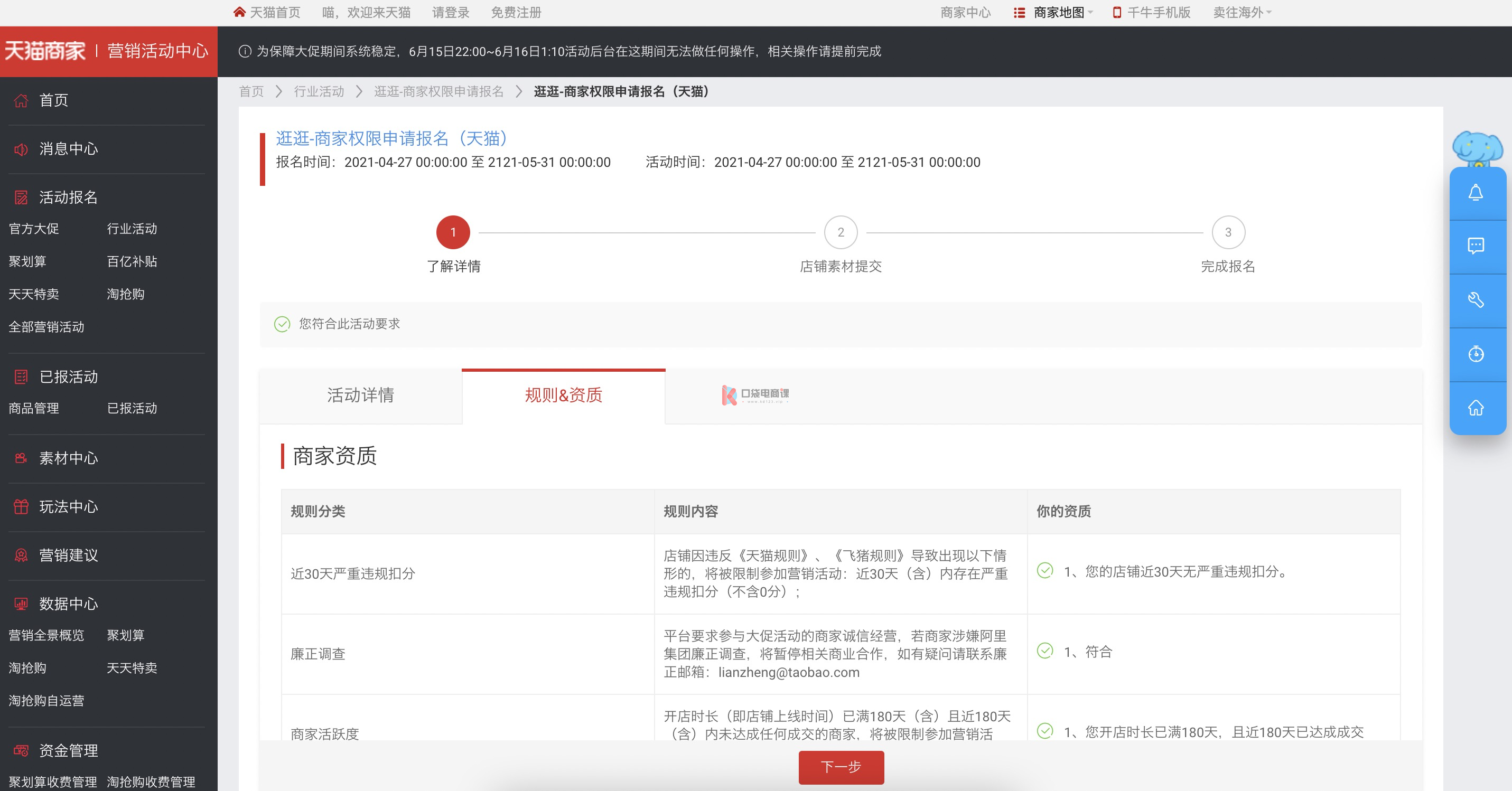Go to step 2 店铺素材提交 circle
The image size is (1512, 791).
tap(841, 233)
